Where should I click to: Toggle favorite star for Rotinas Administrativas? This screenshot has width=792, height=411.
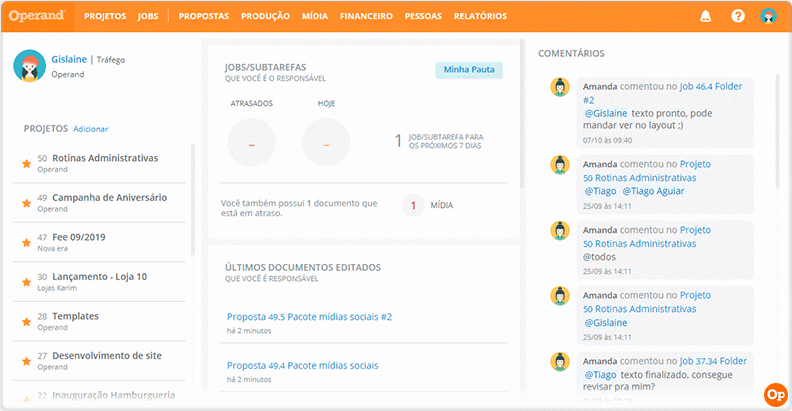pyautogui.click(x=26, y=164)
